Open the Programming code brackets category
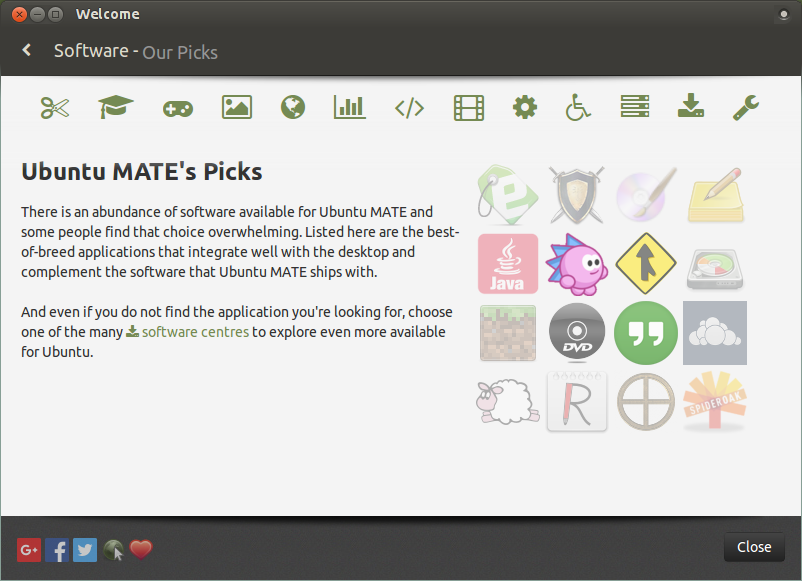 [410, 108]
